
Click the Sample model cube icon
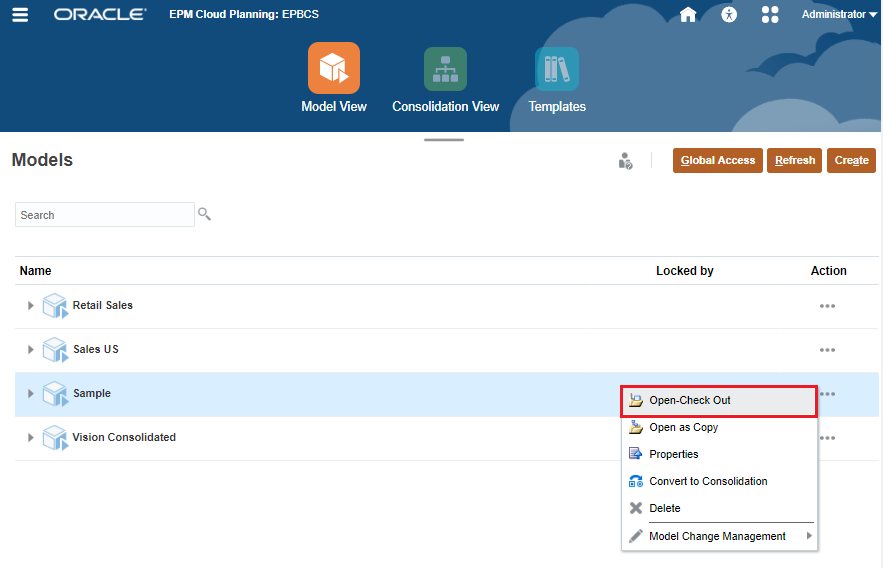tap(55, 393)
